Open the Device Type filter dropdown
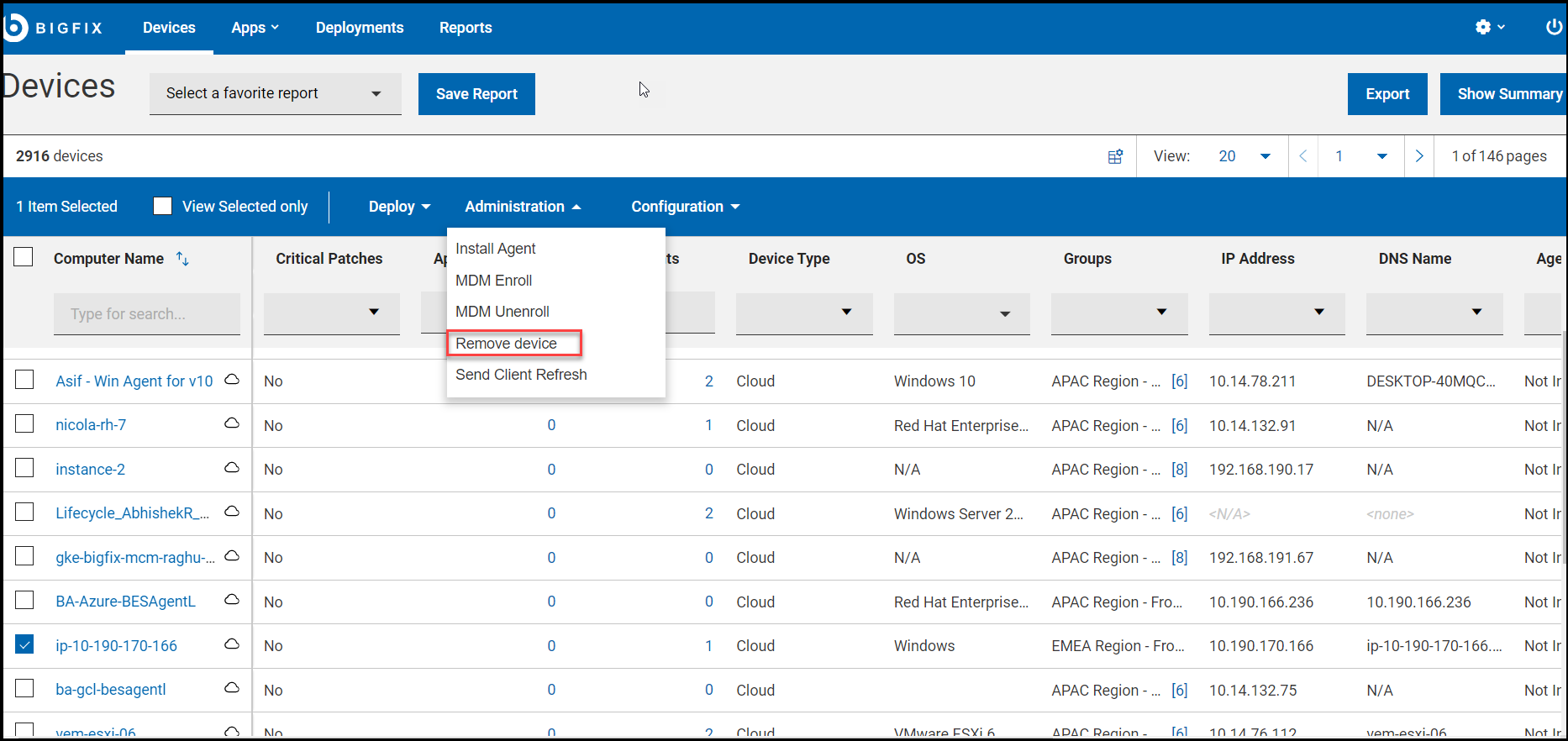 pos(804,313)
